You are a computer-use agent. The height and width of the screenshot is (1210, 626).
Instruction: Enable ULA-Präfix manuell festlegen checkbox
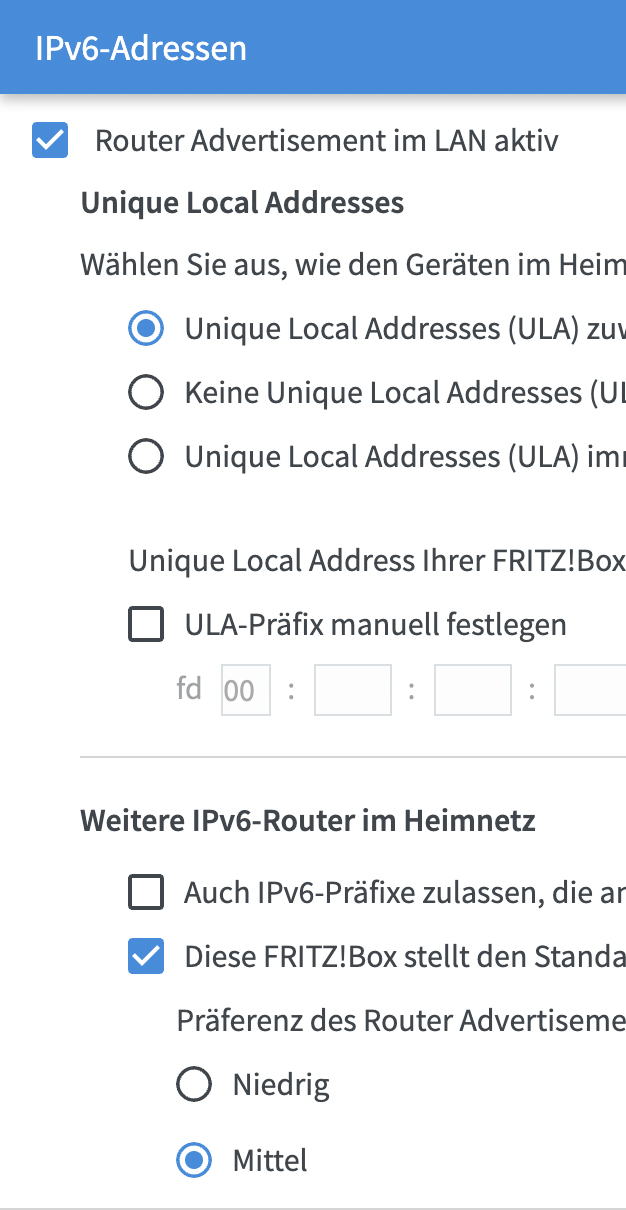coord(147,625)
